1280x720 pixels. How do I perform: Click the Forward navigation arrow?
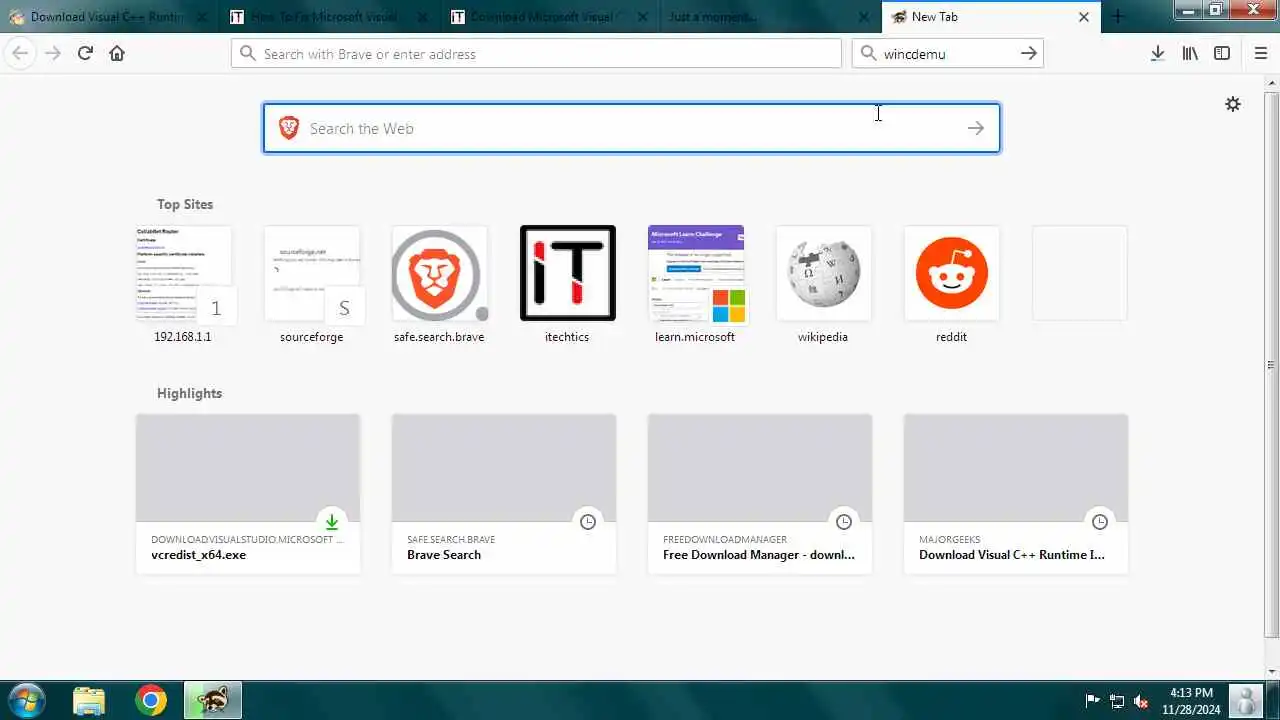tap(53, 54)
